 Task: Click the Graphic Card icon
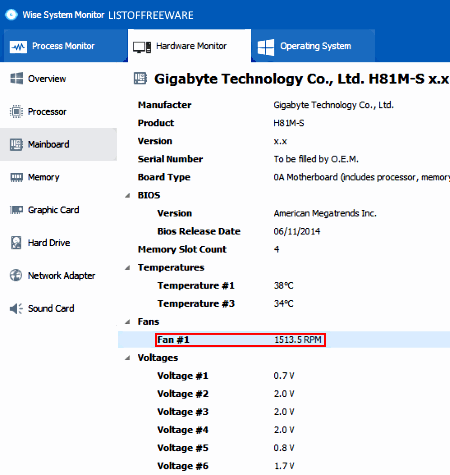[16, 210]
